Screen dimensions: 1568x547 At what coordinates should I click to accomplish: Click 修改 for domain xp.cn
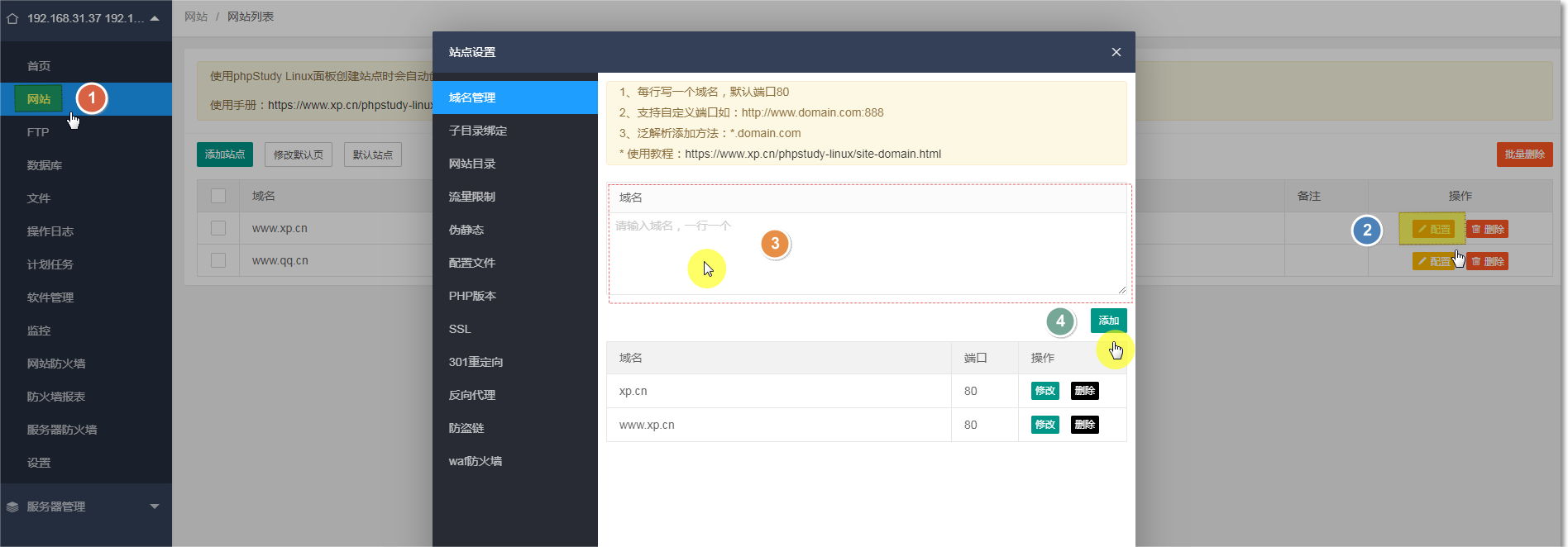1045,391
